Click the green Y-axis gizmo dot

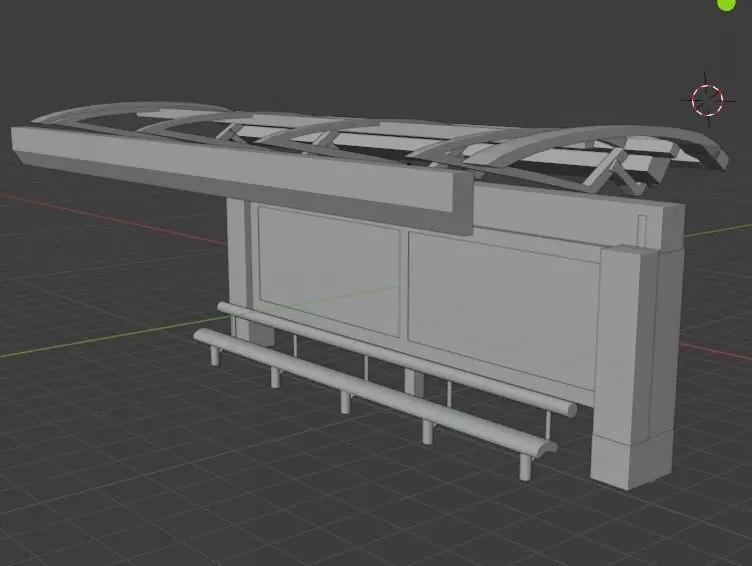click(726, 4)
